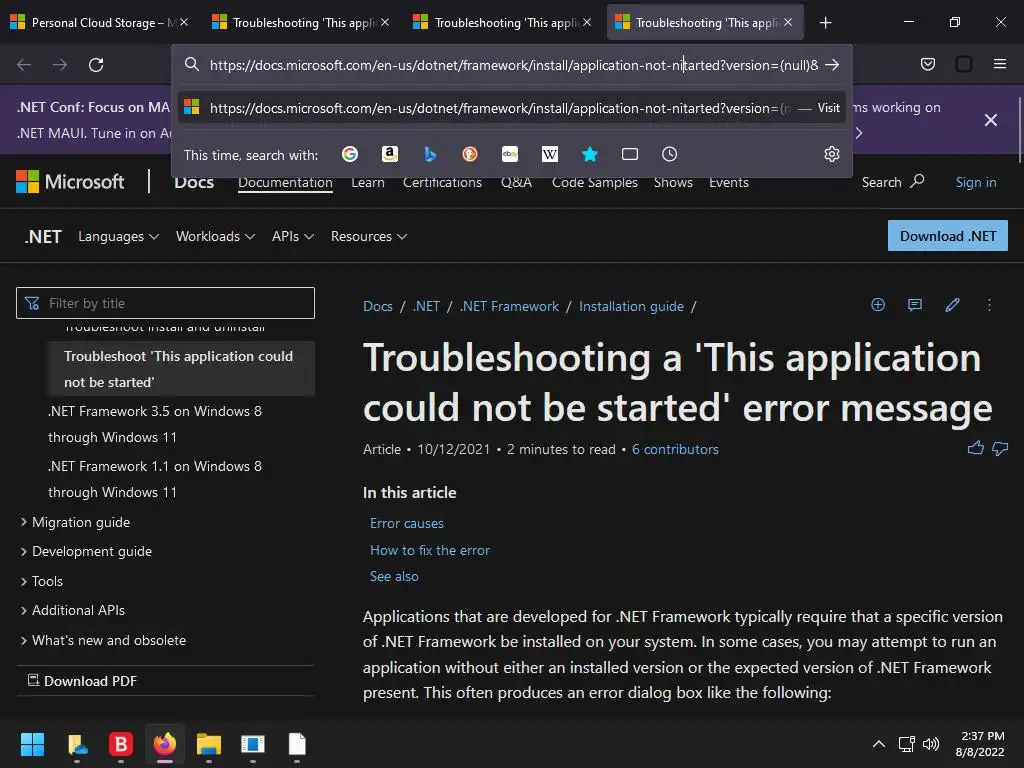This screenshot has width=1024, height=768.
Task: Open the taskbar clock and date
Action: point(980,744)
